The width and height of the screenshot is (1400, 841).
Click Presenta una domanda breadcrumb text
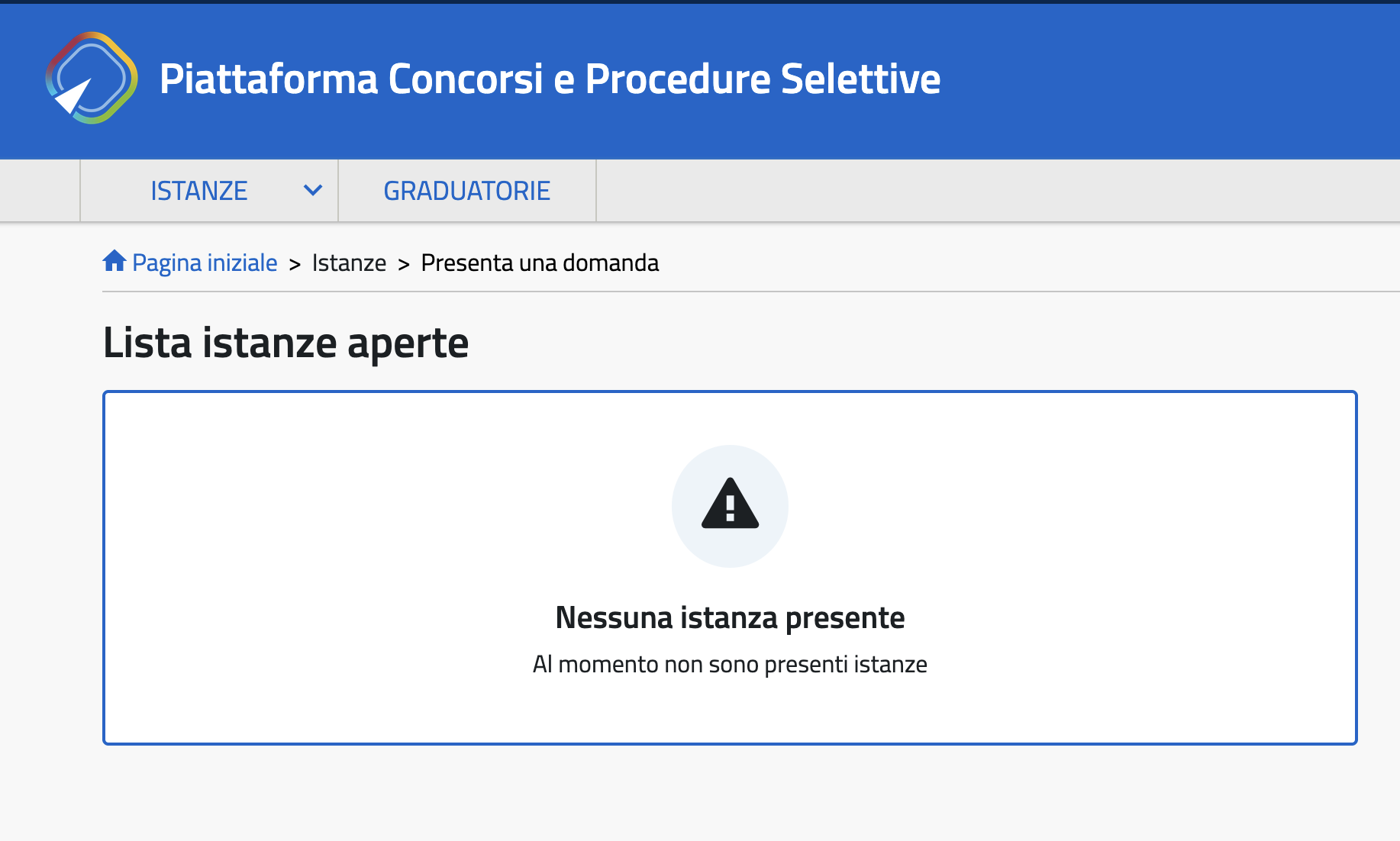pyautogui.click(x=540, y=263)
